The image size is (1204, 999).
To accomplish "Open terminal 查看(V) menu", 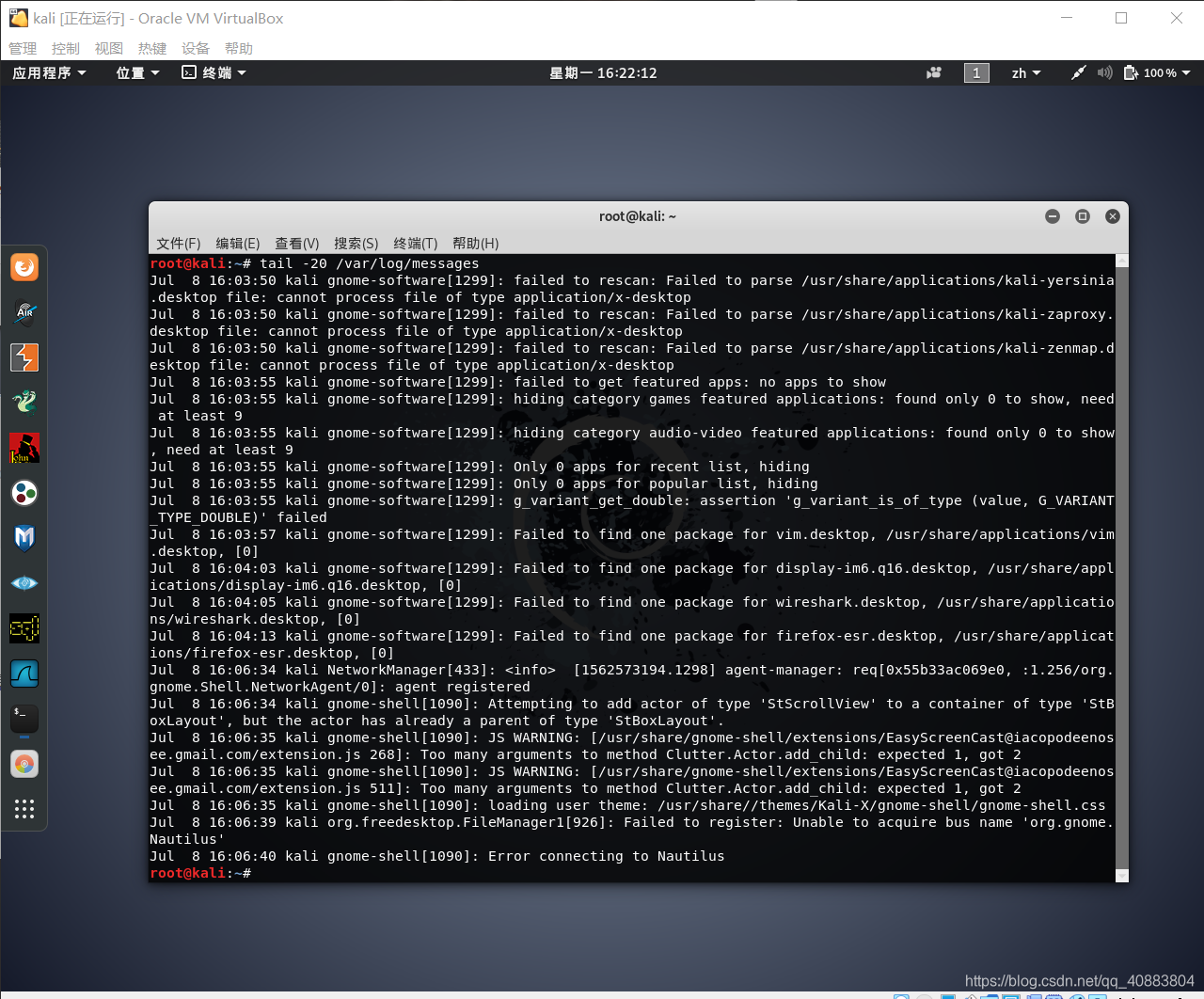I will point(296,243).
